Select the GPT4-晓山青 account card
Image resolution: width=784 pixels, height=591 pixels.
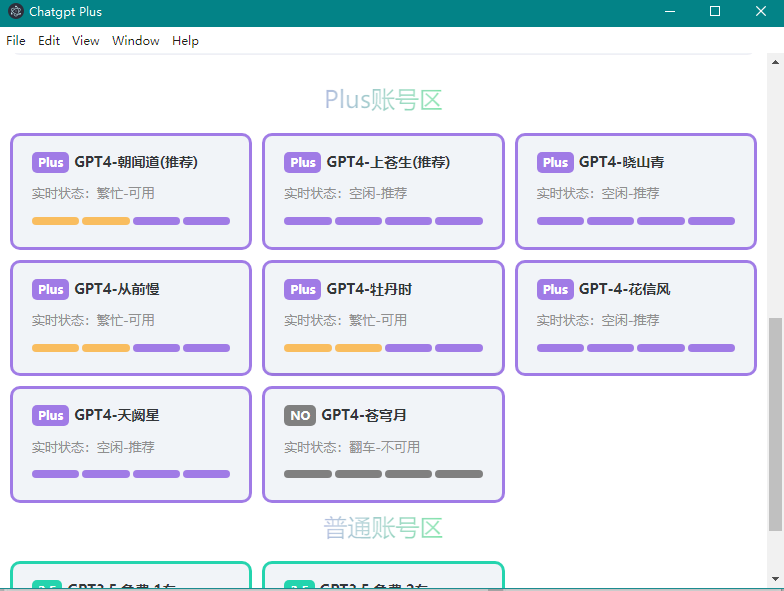point(636,191)
